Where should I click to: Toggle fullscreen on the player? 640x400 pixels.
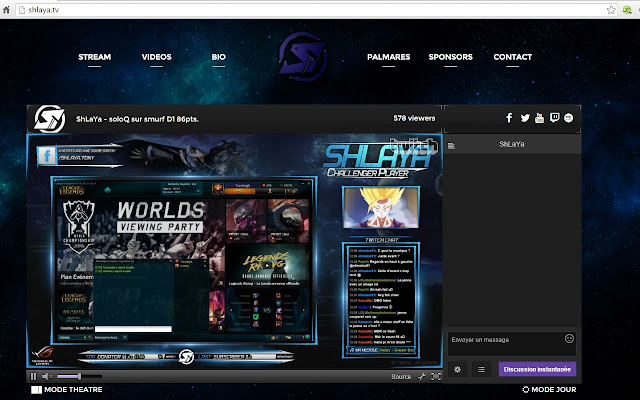coord(436,376)
